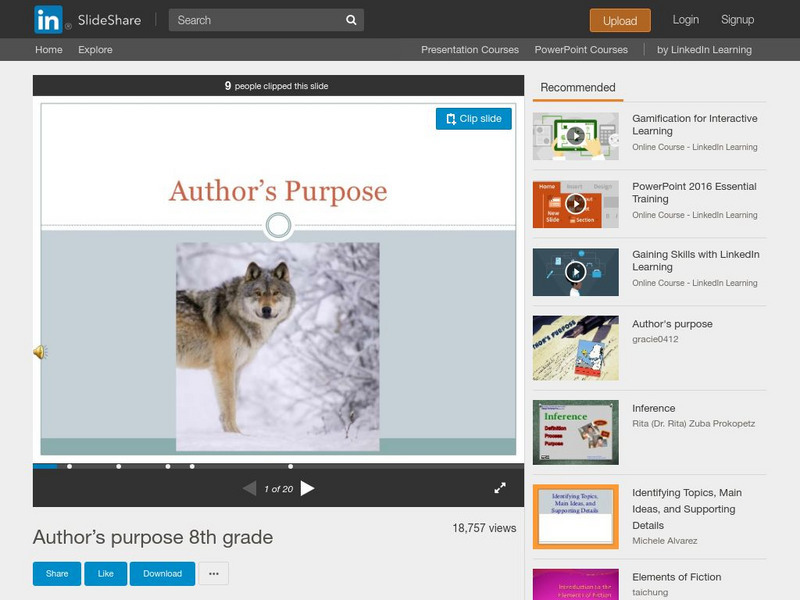Enter fullscreen with the expand icon

tap(500, 488)
